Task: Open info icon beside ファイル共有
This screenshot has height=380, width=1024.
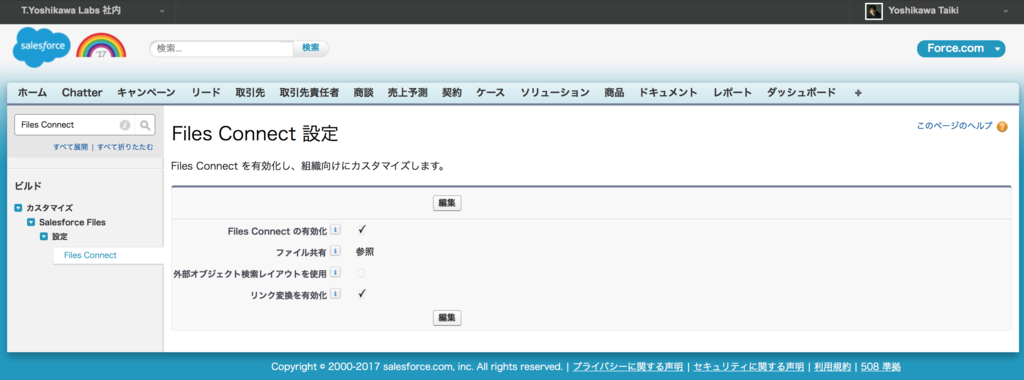Action: [335, 251]
